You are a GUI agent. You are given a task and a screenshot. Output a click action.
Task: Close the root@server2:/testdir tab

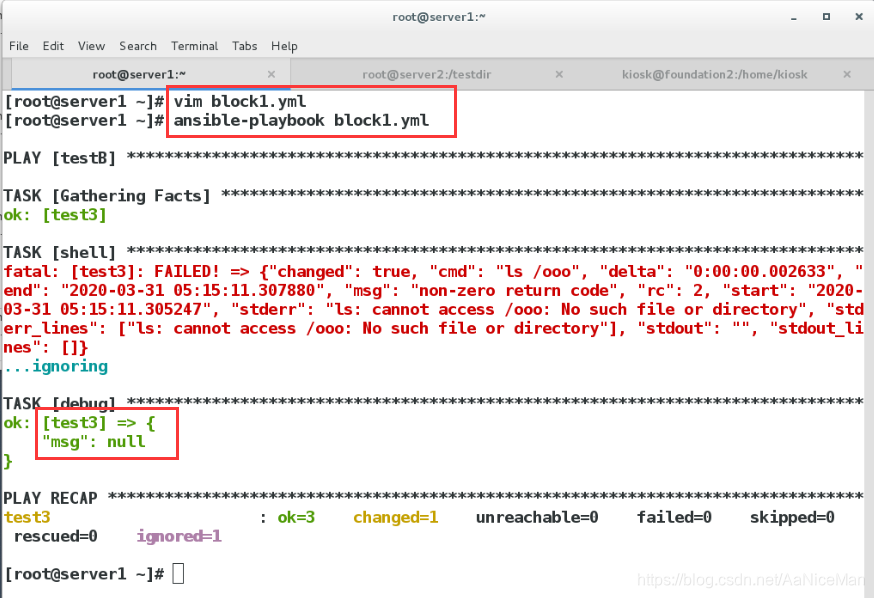(559, 74)
